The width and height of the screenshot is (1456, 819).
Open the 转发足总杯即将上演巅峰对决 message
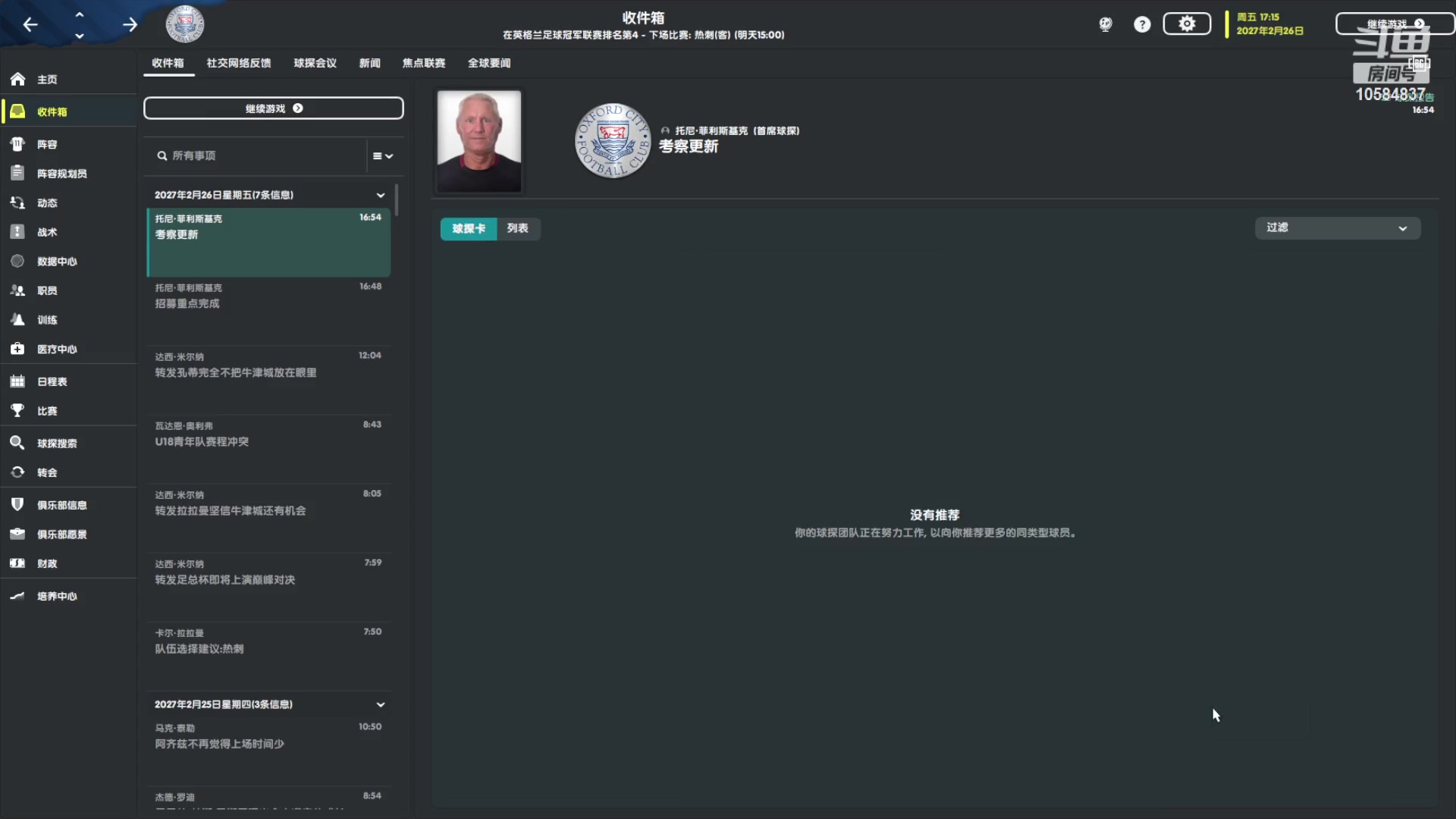click(269, 587)
